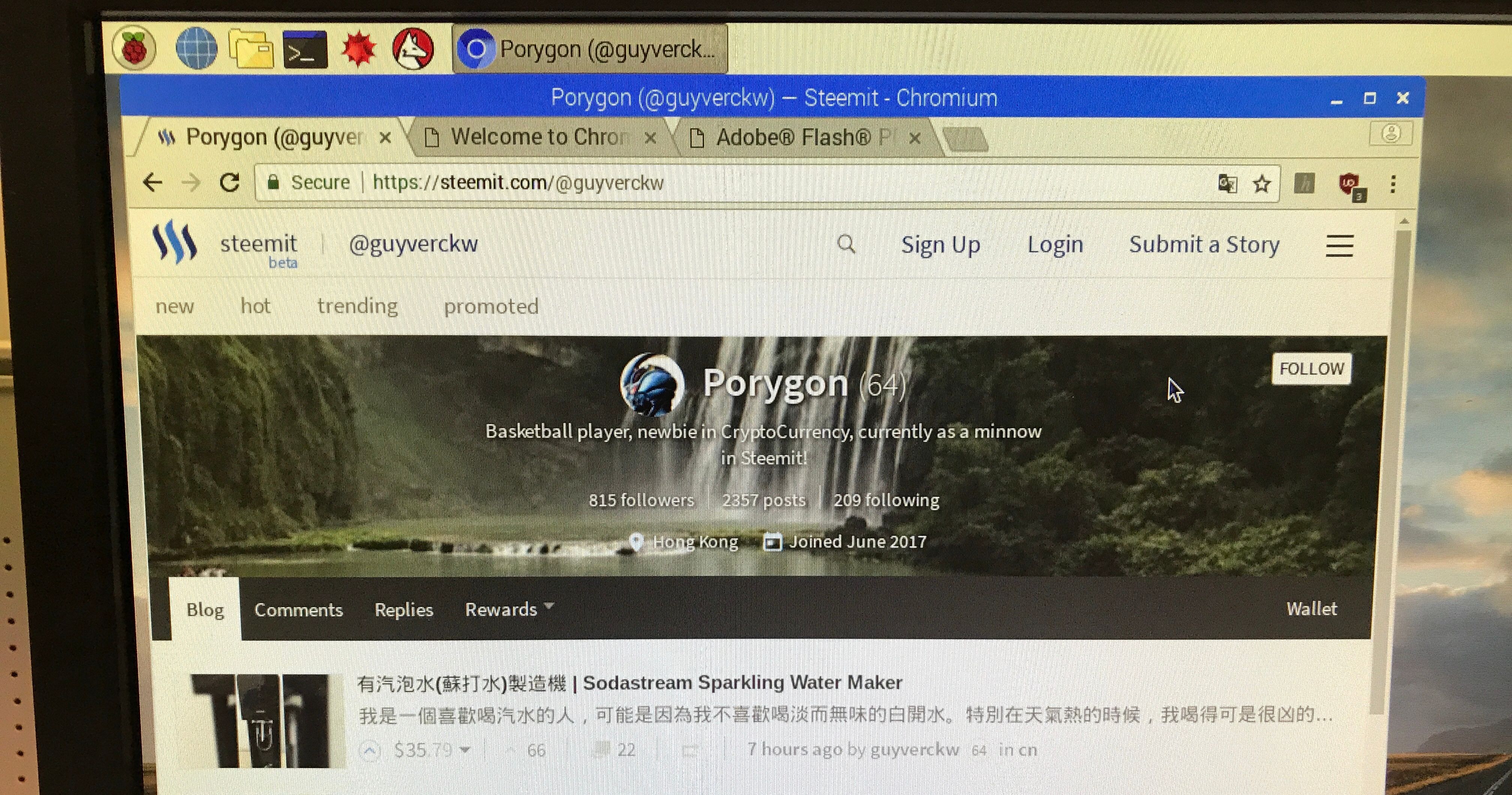1512x795 pixels.
Task: Open the @guyverckw header link
Action: [413, 244]
